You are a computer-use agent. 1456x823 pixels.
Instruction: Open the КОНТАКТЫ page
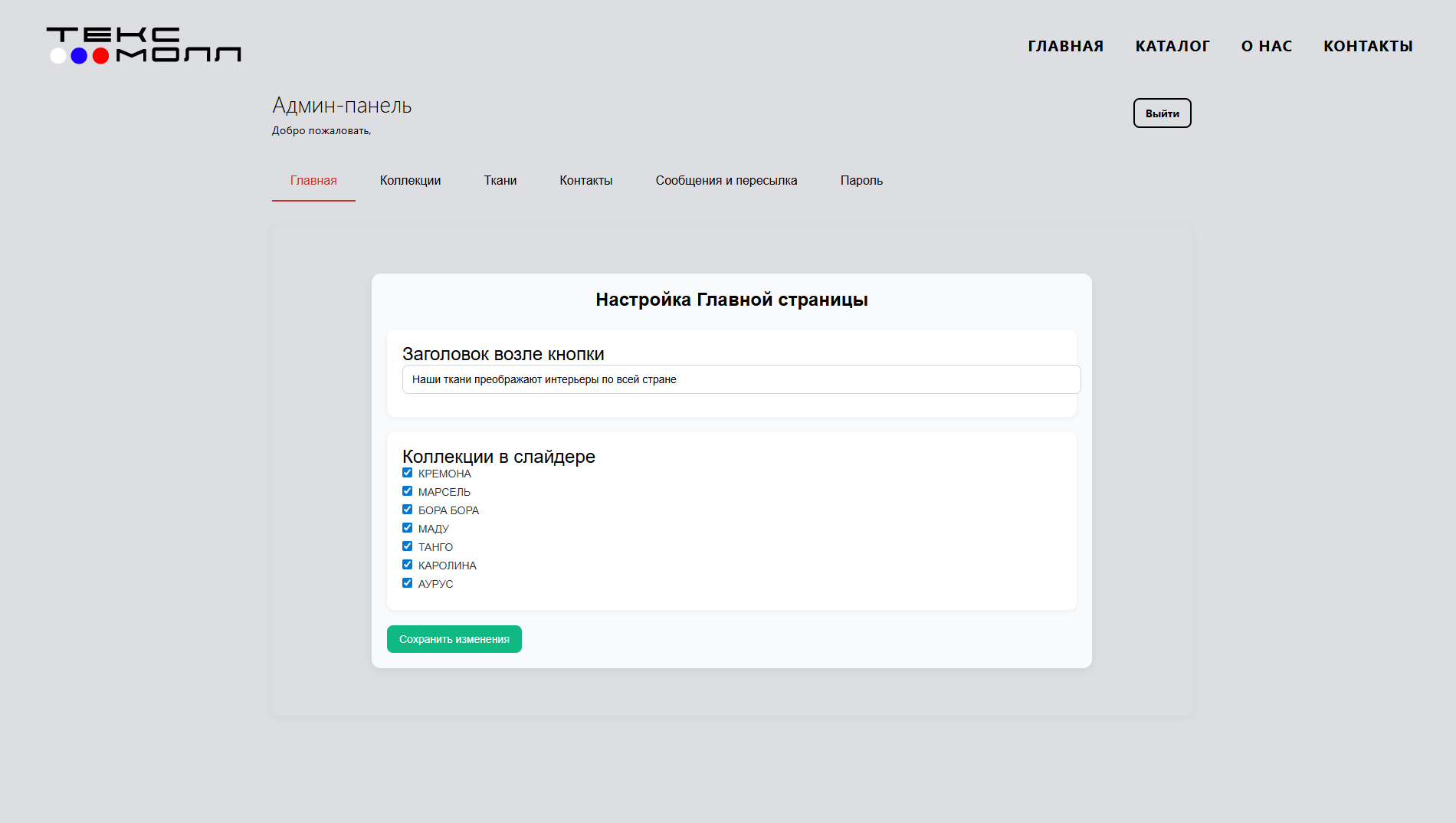(x=1368, y=46)
